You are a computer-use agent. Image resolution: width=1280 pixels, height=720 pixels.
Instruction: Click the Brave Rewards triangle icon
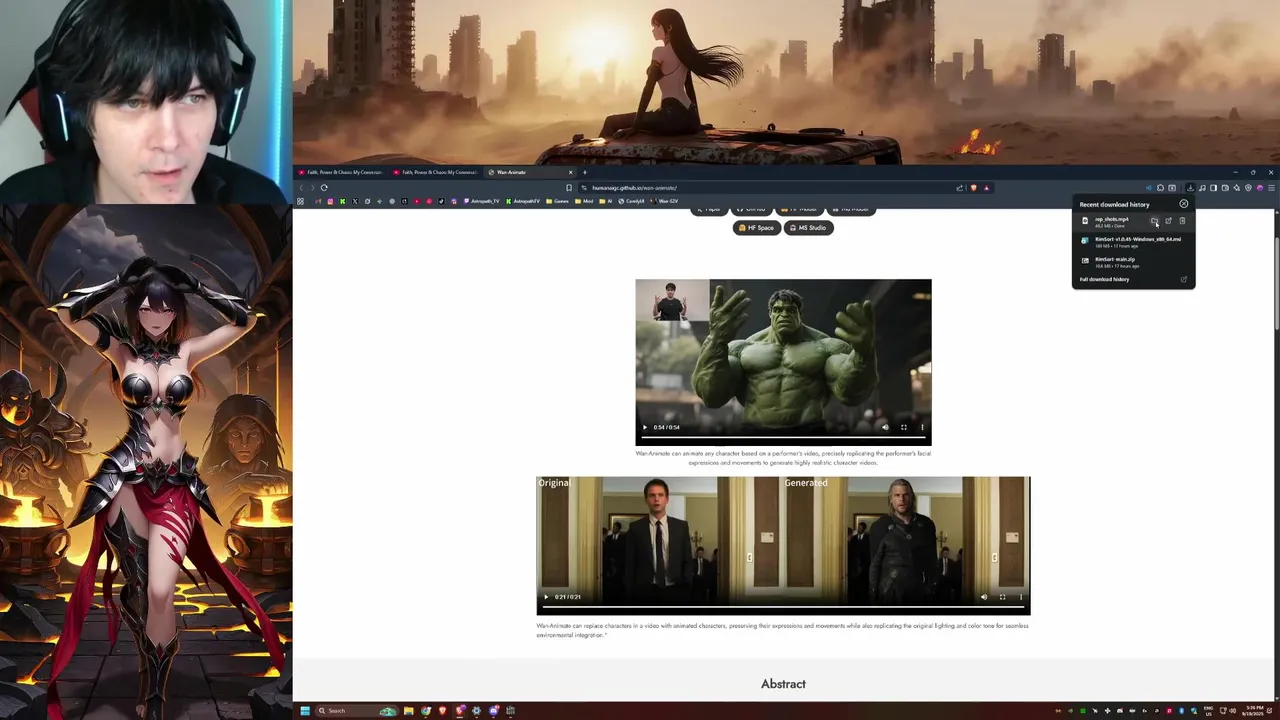(x=987, y=188)
